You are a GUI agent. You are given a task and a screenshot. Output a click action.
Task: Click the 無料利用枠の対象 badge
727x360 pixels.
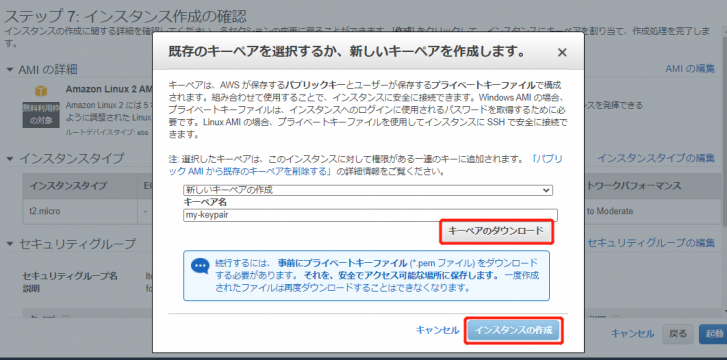pyautogui.click(x=41, y=115)
